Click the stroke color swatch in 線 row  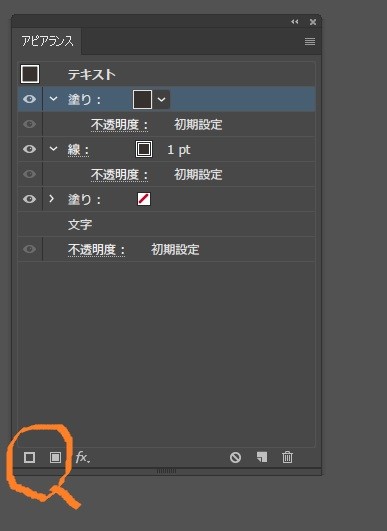[x=144, y=149]
